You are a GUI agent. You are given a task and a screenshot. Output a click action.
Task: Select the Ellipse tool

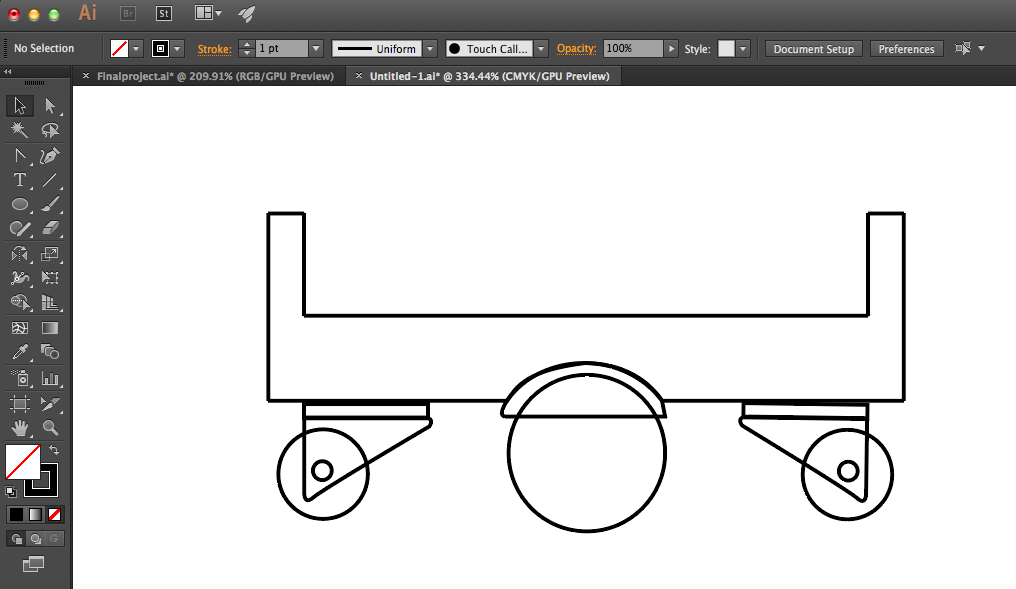pos(19,205)
